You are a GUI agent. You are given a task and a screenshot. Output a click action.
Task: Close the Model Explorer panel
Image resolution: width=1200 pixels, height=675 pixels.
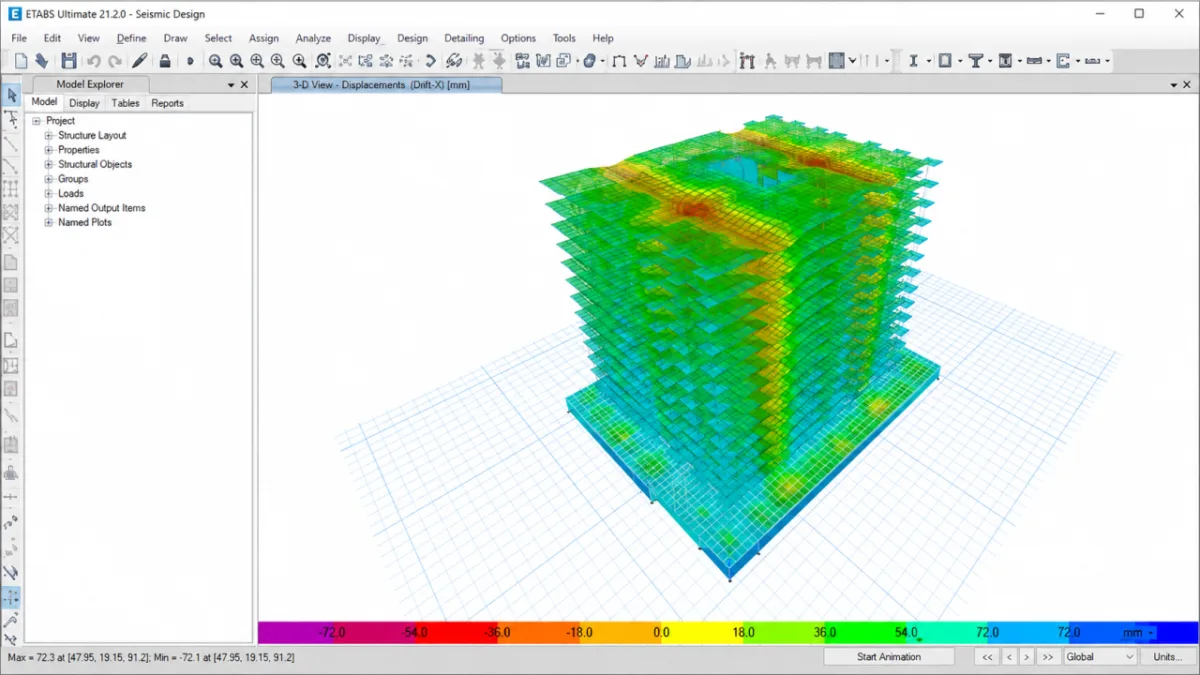pyautogui.click(x=245, y=85)
